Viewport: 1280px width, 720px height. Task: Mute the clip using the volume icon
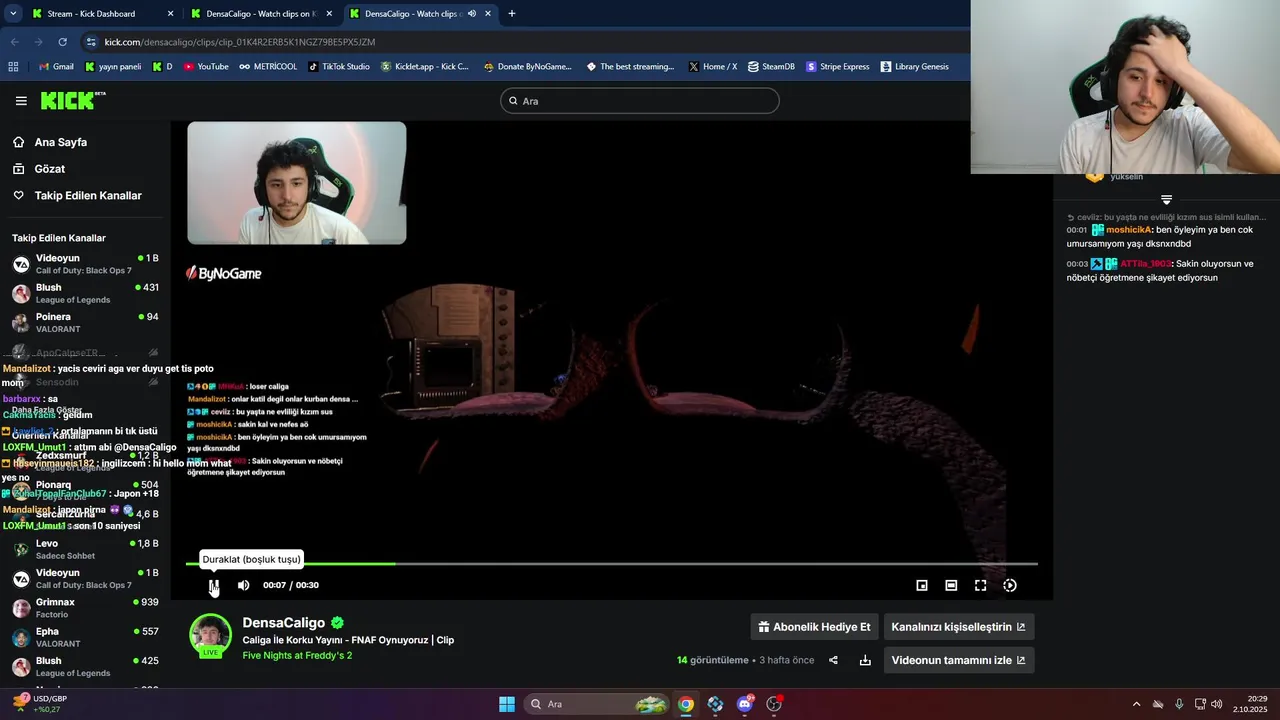243,585
